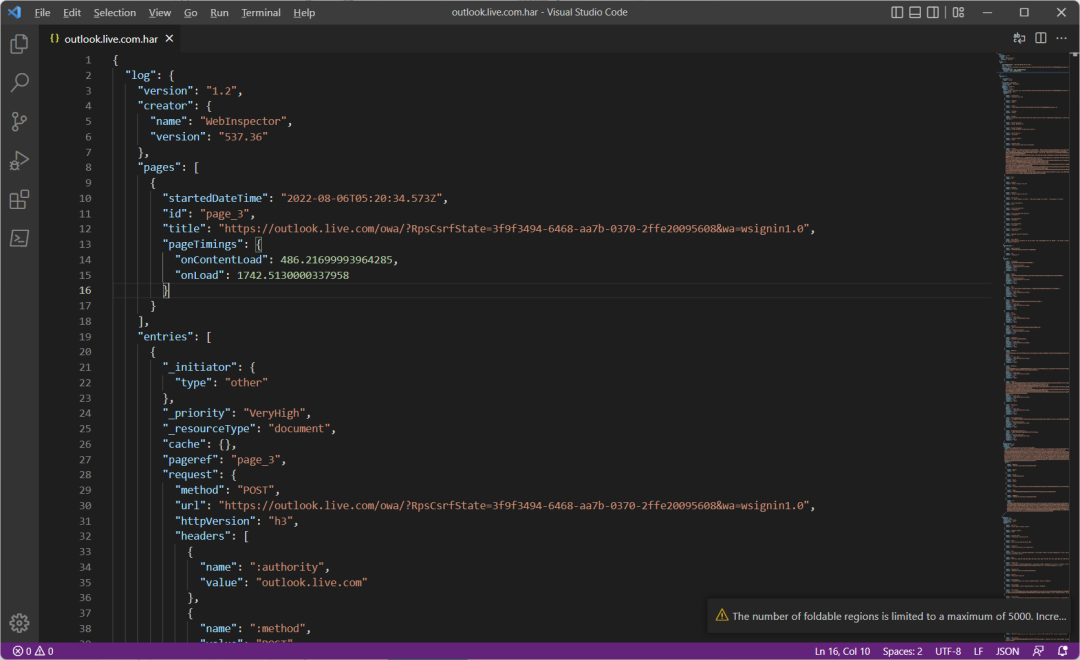Open the Terminal menu
The width and height of the screenshot is (1080, 660).
coord(261,12)
